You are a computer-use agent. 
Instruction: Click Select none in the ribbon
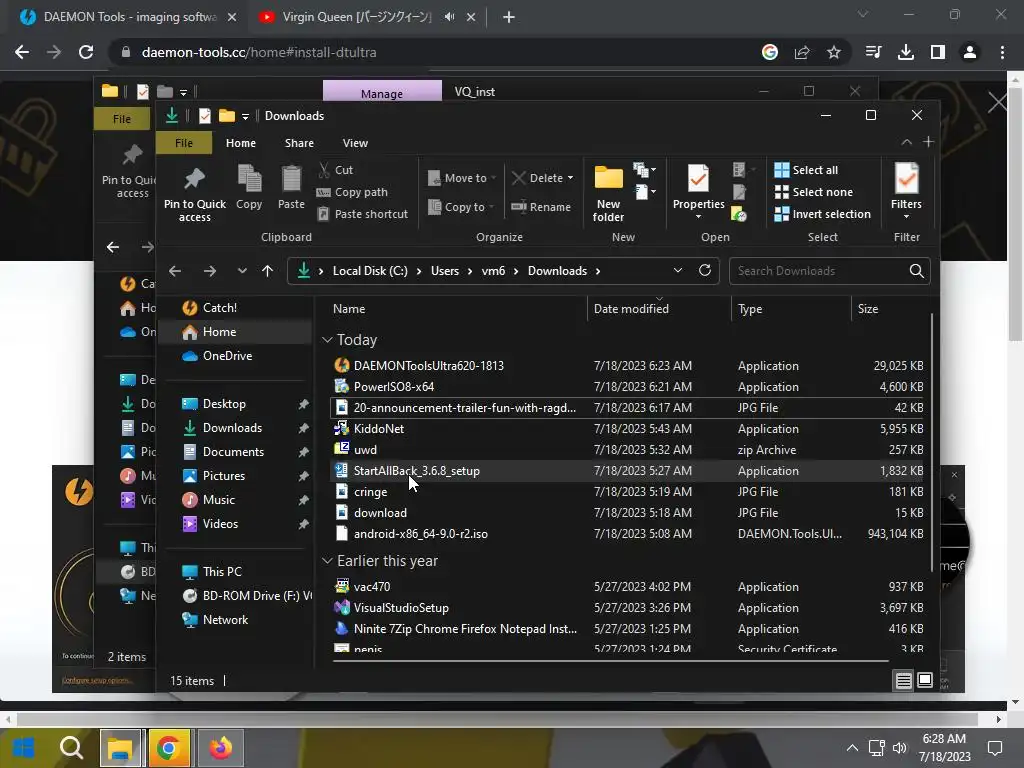[x=814, y=192]
